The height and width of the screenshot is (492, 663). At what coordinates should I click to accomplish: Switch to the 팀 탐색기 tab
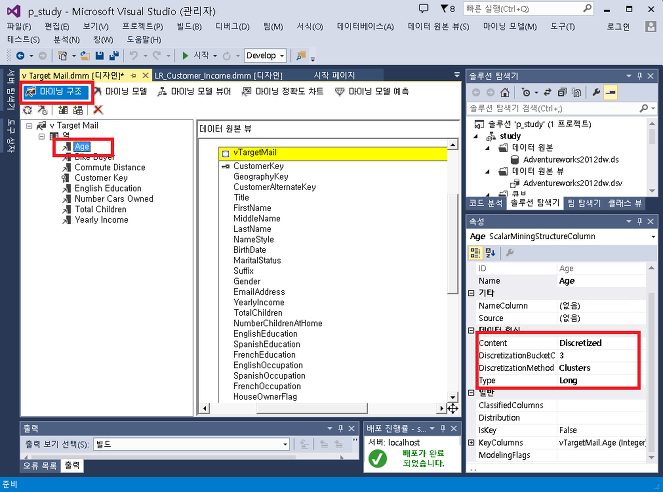click(x=584, y=203)
